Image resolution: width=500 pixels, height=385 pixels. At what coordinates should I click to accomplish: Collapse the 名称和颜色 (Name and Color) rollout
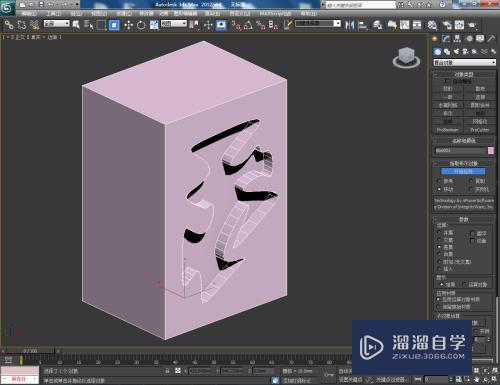click(464, 141)
